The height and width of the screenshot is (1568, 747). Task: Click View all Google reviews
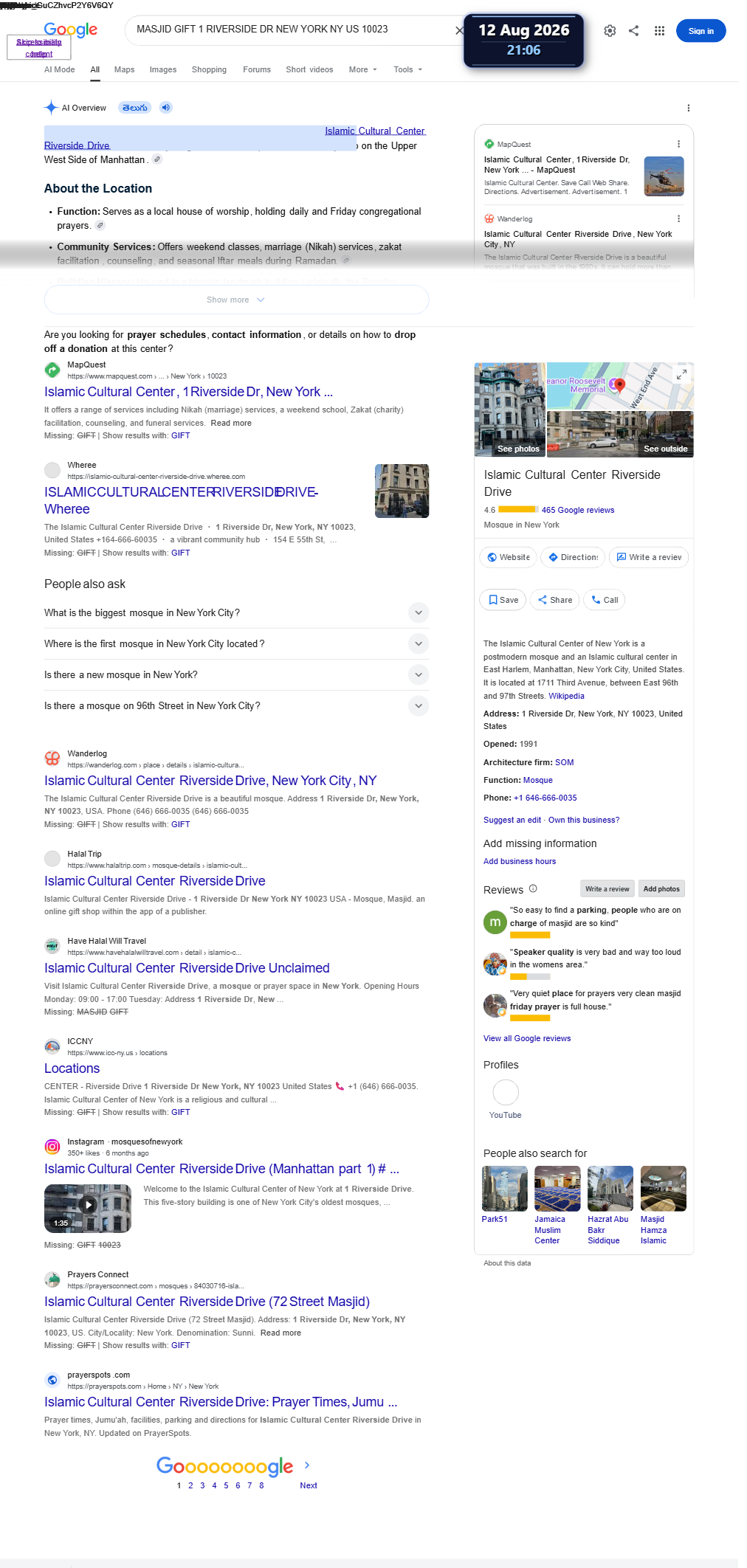(x=527, y=1038)
